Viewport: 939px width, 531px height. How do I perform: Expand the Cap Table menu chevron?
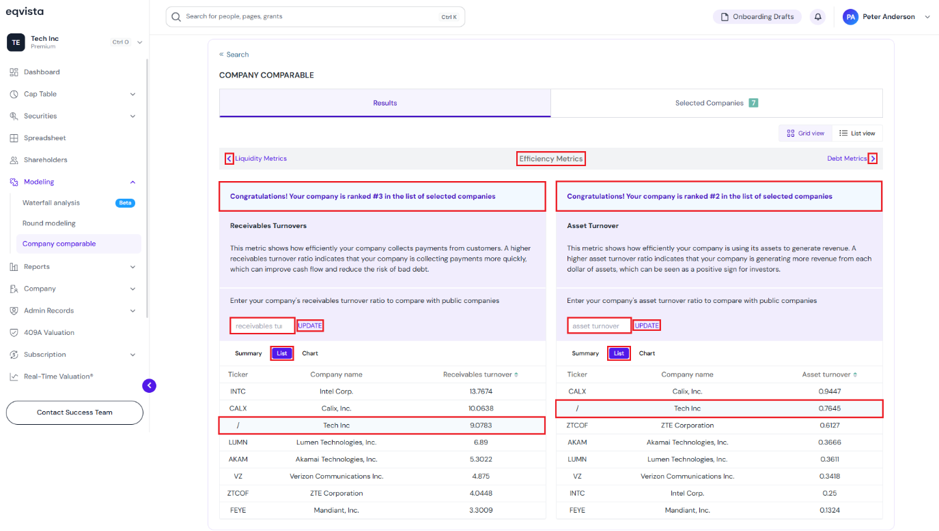(132, 94)
